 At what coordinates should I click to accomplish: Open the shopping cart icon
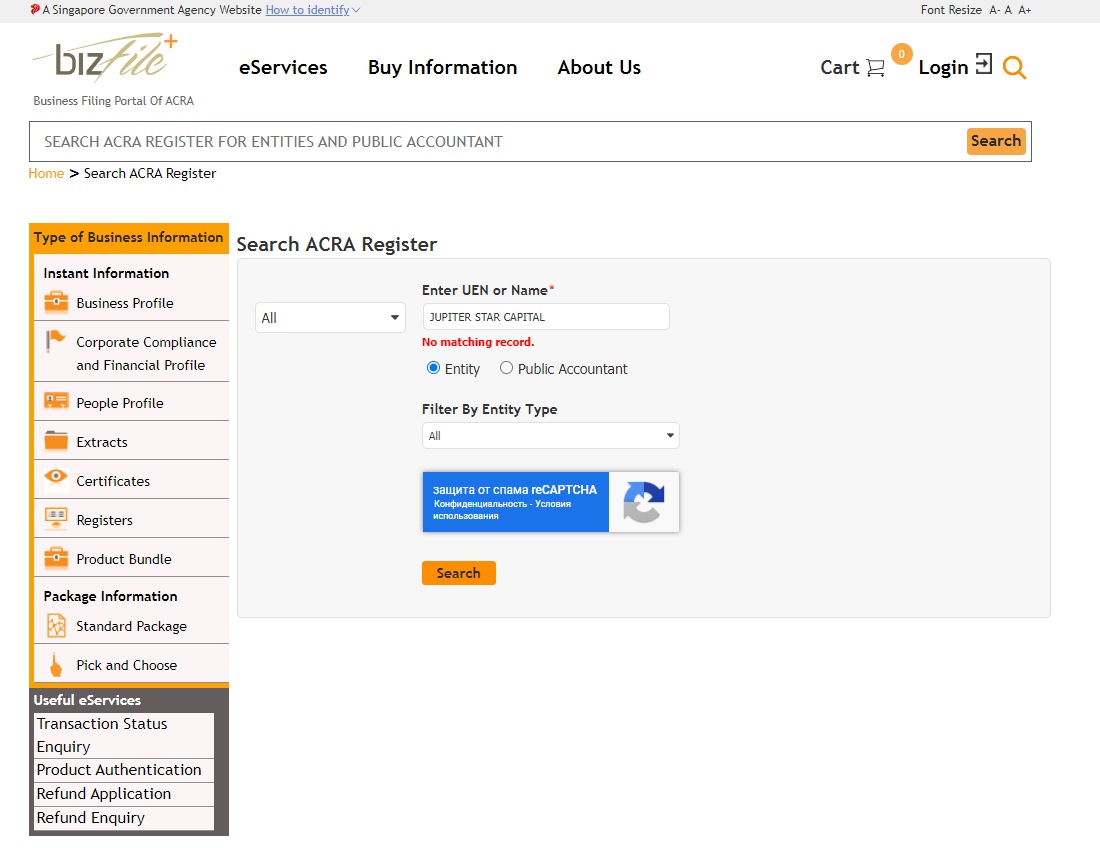pyautogui.click(x=875, y=68)
